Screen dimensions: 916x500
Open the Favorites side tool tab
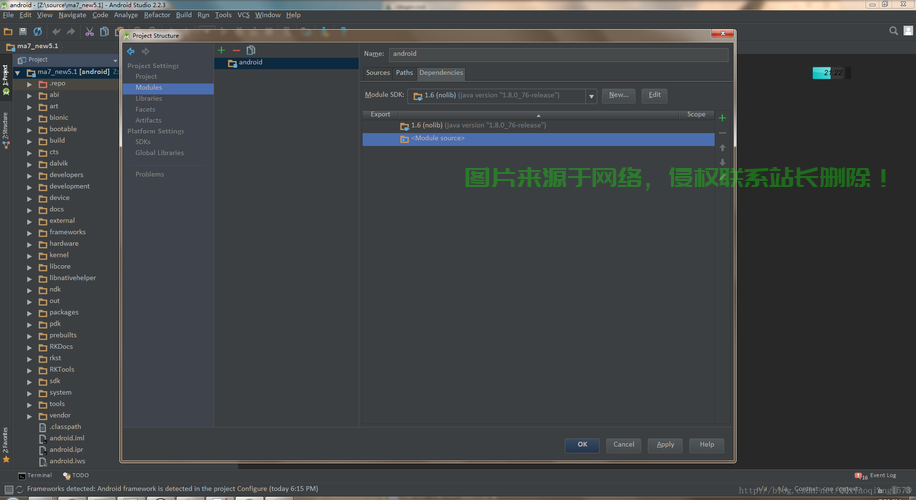coord(5,445)
